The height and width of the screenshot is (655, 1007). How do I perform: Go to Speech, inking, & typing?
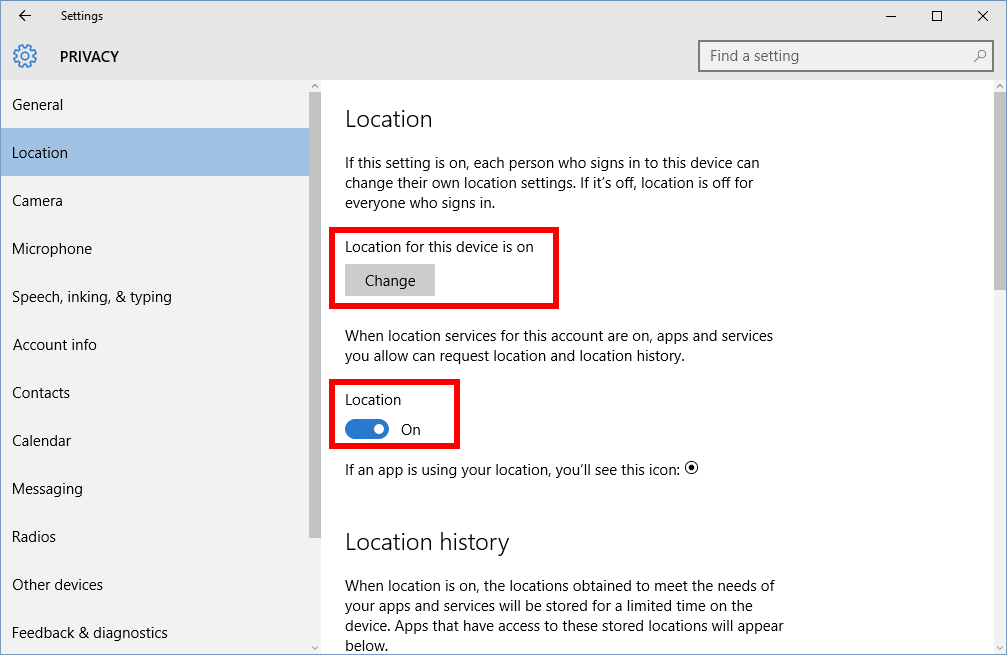(x=92, y=297)
